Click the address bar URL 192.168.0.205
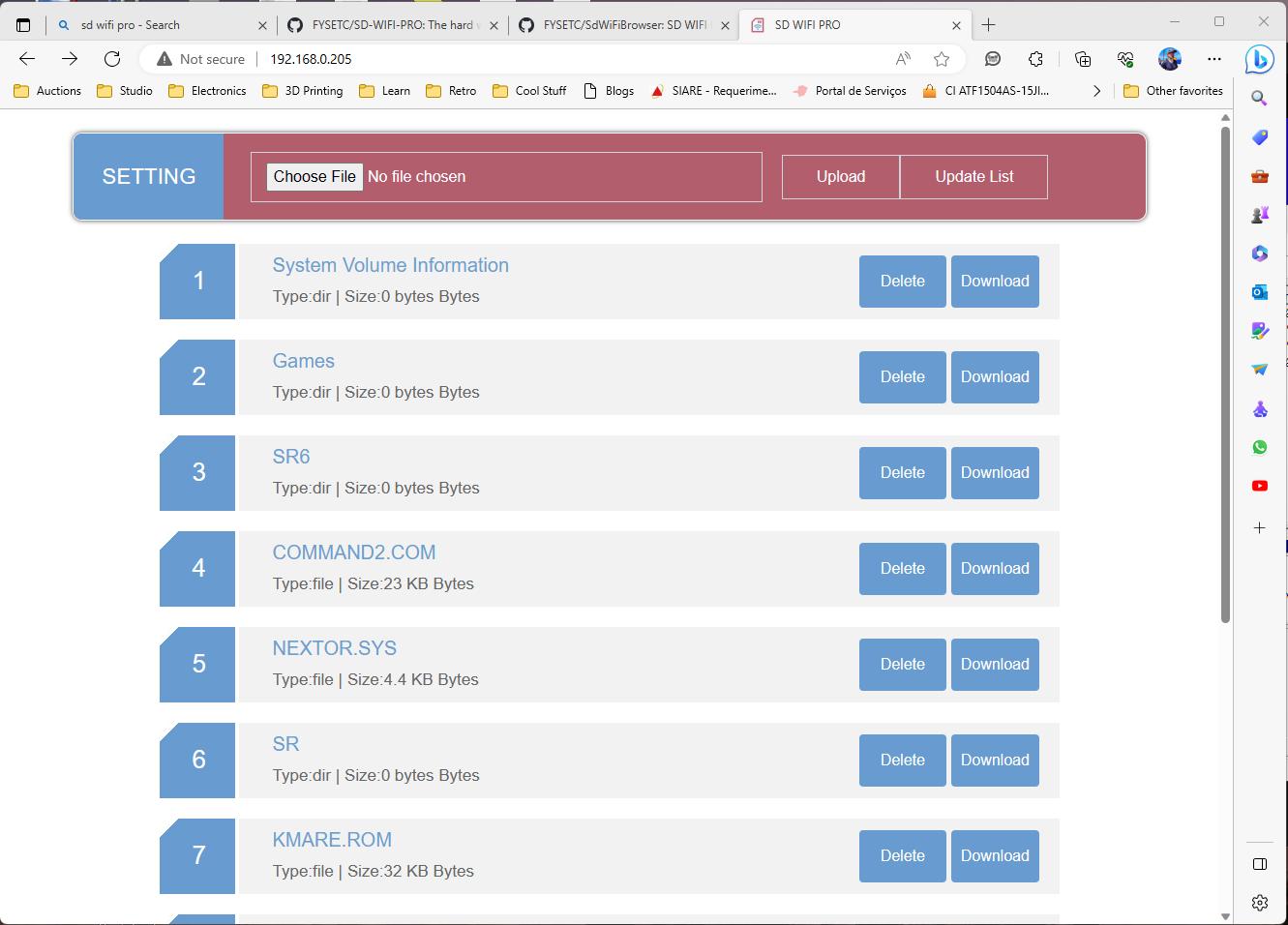The width and height of the screenshot is (1288, 925). [311, 59]
